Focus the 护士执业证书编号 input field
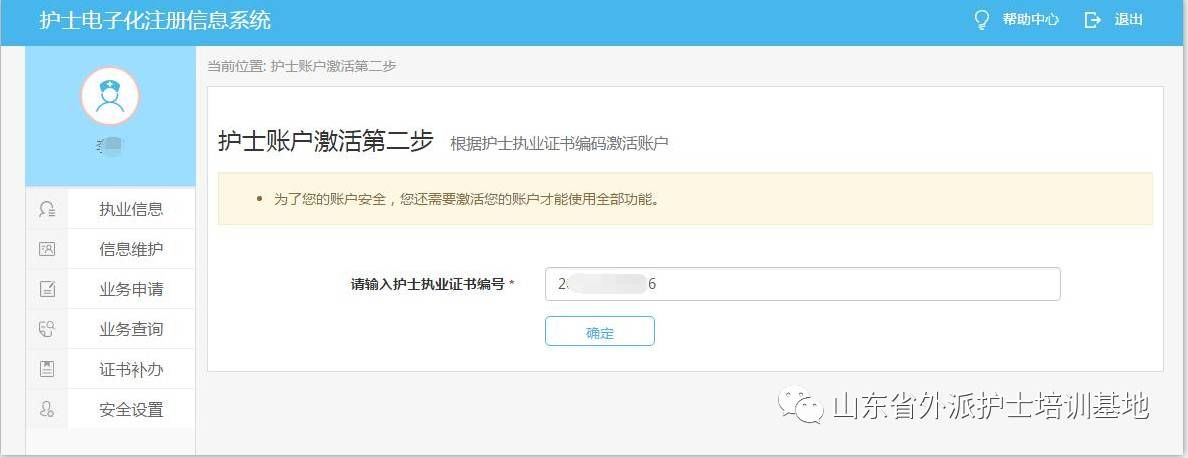Image resolution: width=1188 pixels, height=458 pixels. (x=802, y=284)
